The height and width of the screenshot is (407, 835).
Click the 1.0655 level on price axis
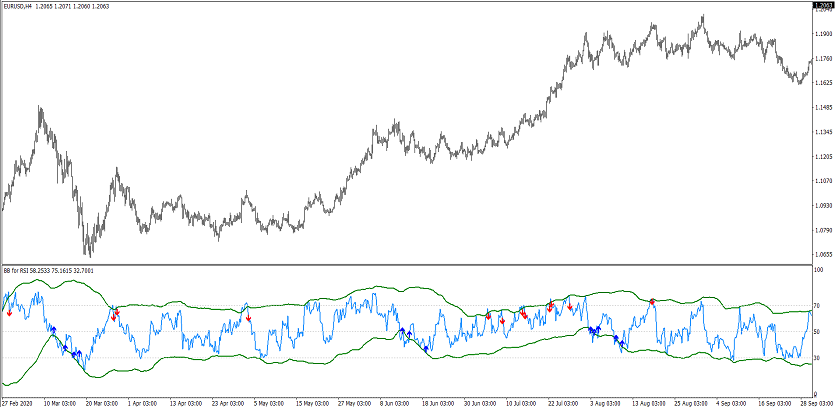point(823,255)
